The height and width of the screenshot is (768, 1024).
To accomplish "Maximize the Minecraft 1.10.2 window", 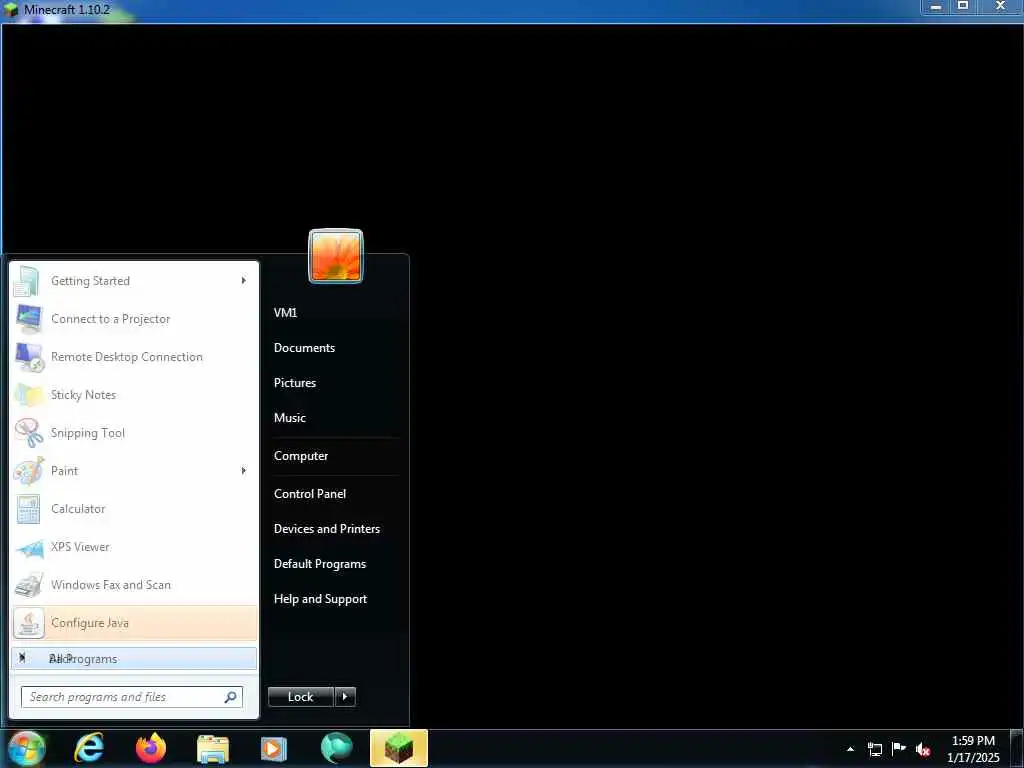I will pos(963,7).
